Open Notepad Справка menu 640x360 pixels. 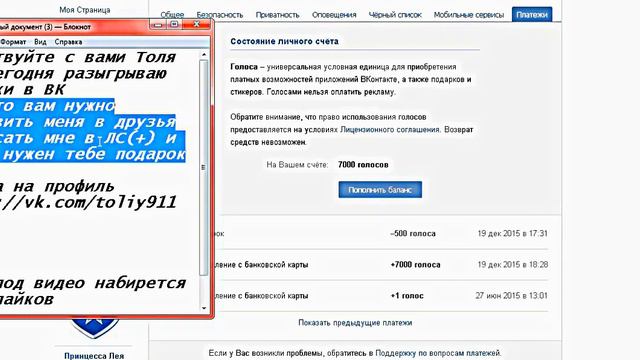tap(68, 42)
